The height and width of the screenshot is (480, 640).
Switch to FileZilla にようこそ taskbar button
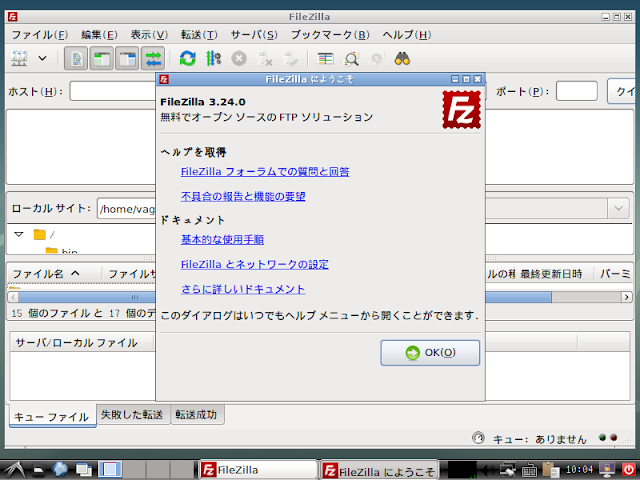point(379,471)
